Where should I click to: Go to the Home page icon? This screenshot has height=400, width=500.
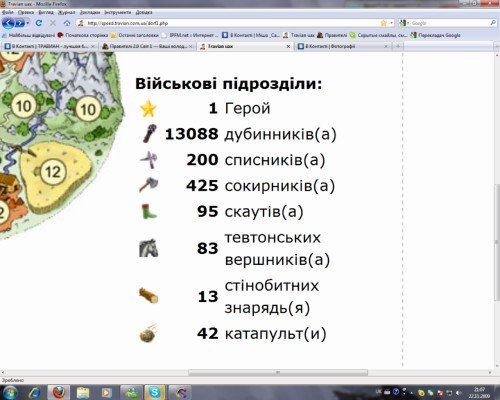[67, 23]
